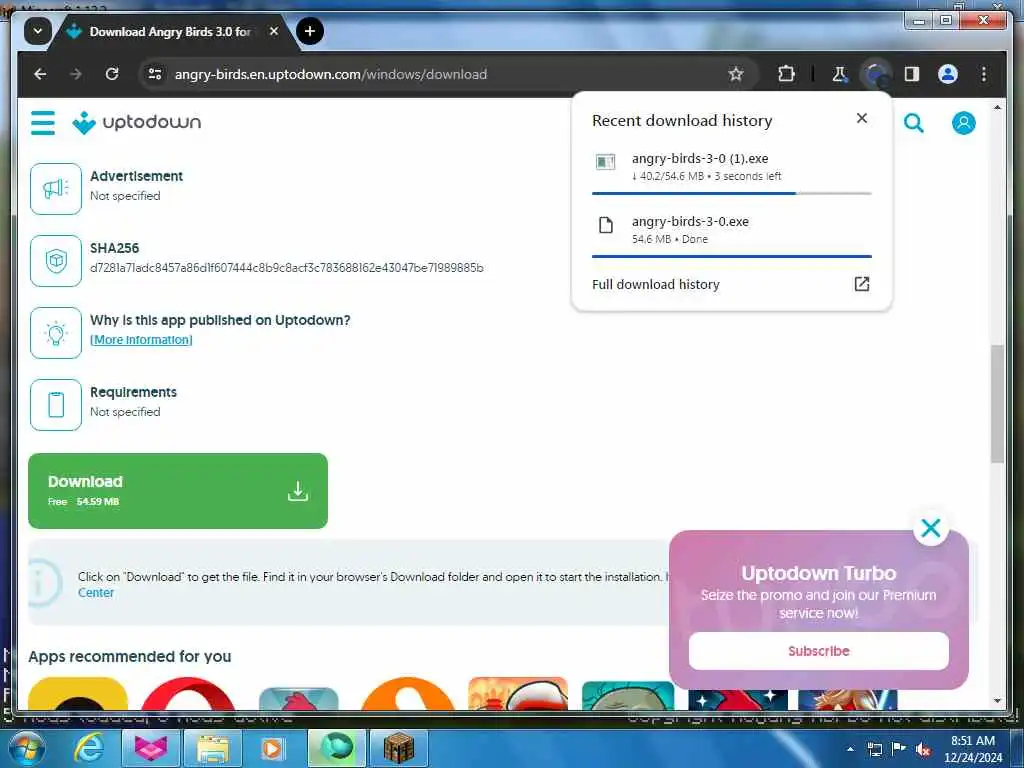Viewport: 1024px width, 768px height.
Task: Click Subscribe in Uptodown Turbo promo
Action: 818,650
